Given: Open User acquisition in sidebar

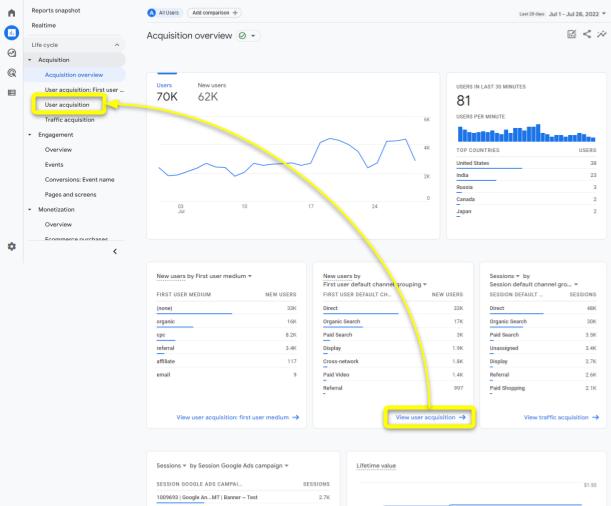Looking at the screenshot, I should [x=67, y=105].
